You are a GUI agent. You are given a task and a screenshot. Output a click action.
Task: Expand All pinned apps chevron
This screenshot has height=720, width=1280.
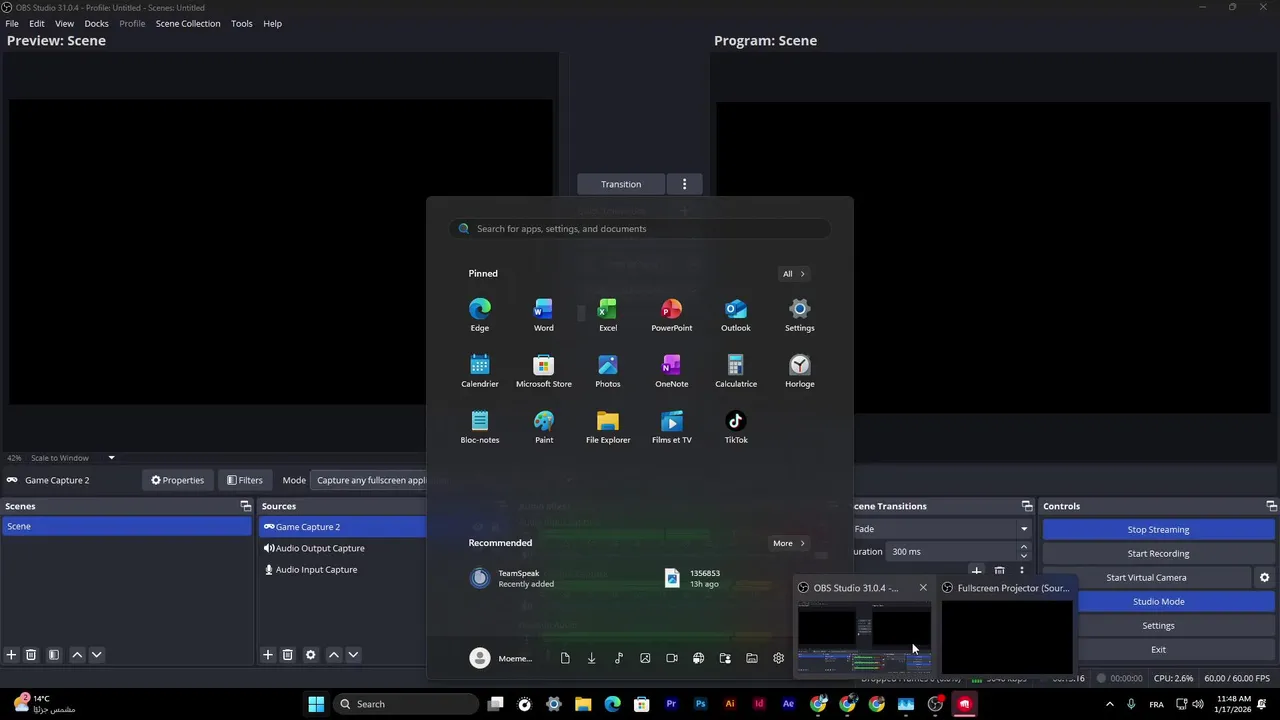(793, 274)
